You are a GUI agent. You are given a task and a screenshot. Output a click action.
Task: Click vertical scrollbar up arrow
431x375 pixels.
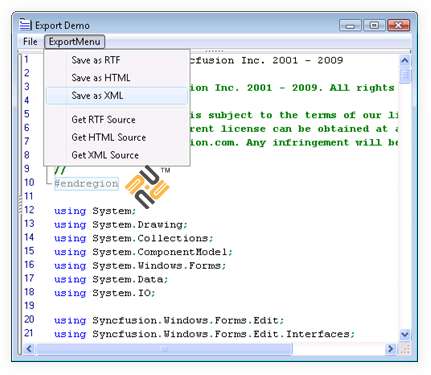(405, 61)
